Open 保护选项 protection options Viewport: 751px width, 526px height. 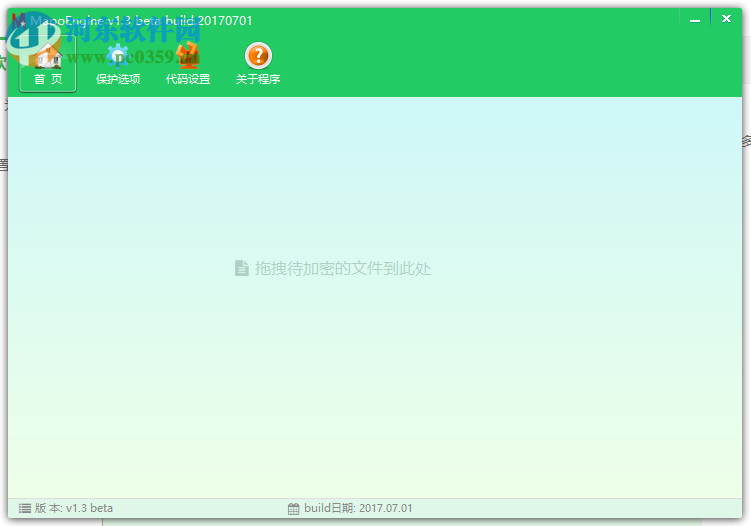tap(118, 63)
